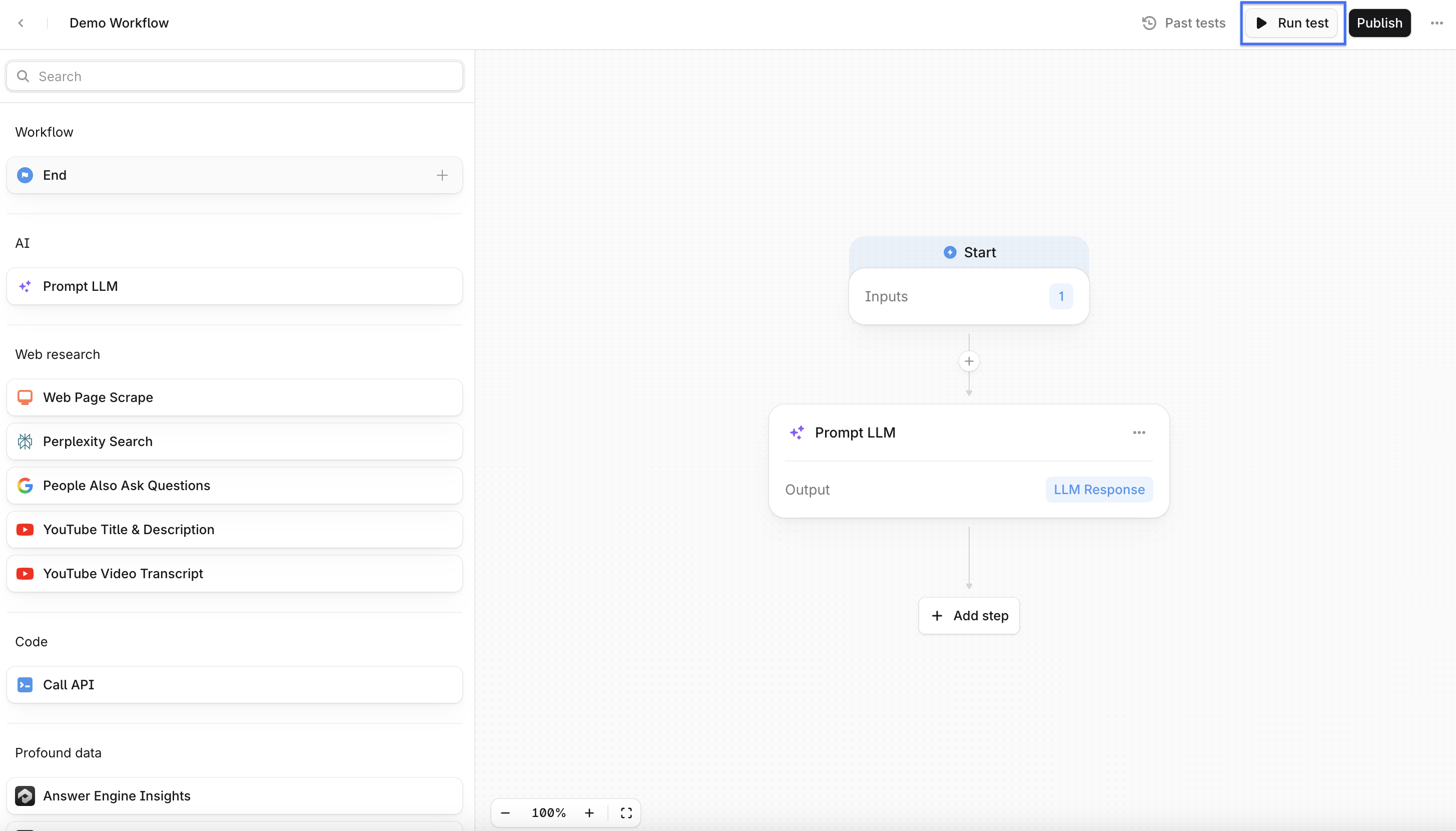Select the Web Page Scrape step
The height and width of the screenshot is (831, 1456).
234,397
